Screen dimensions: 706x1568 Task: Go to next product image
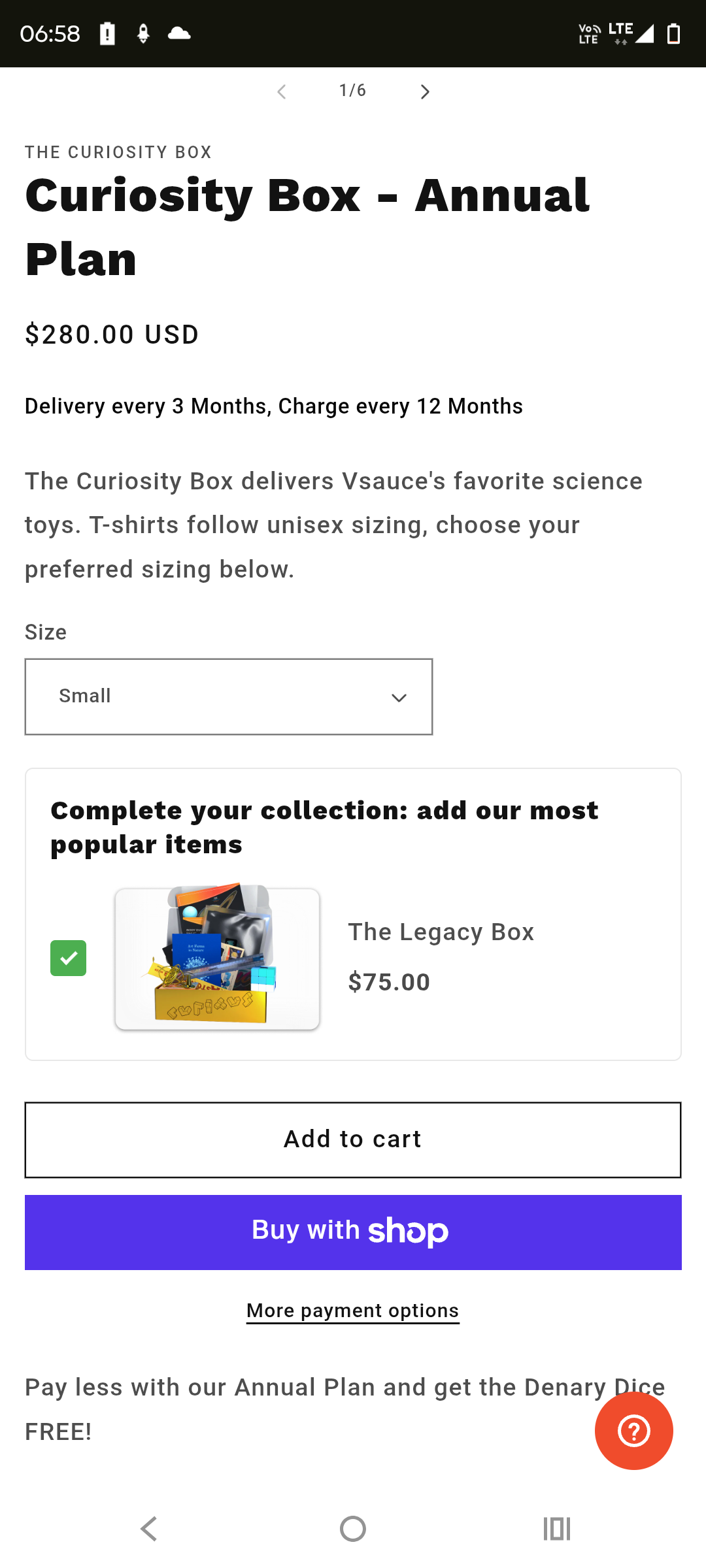tap(425, 91)
